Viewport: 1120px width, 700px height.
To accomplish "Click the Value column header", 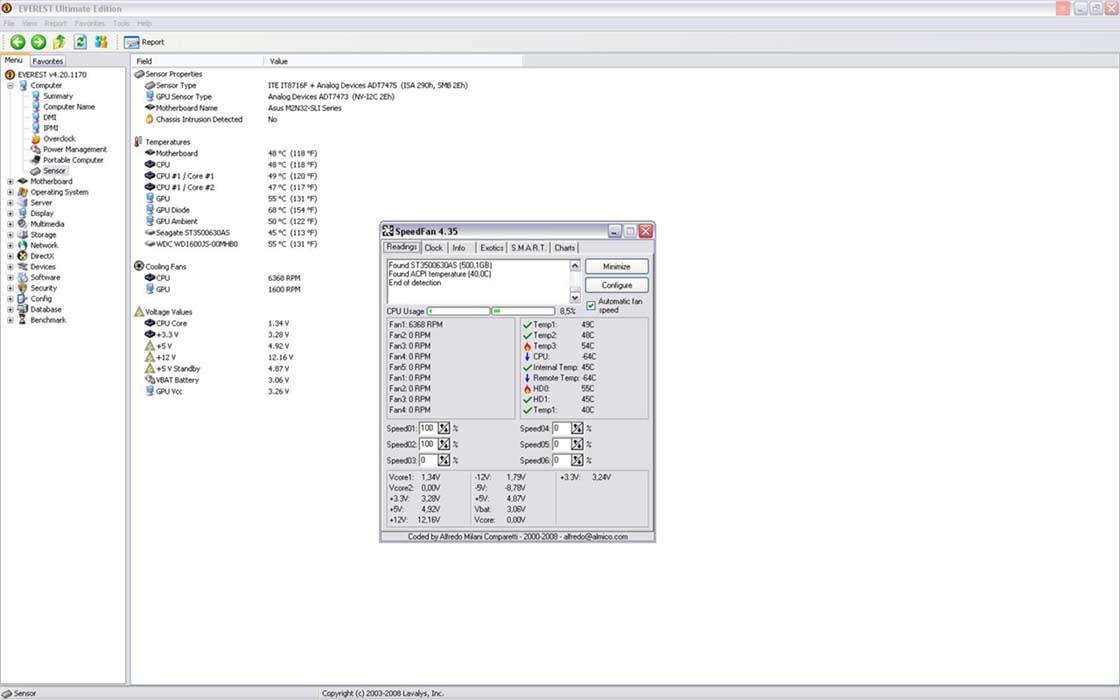I will pos(394,61).
